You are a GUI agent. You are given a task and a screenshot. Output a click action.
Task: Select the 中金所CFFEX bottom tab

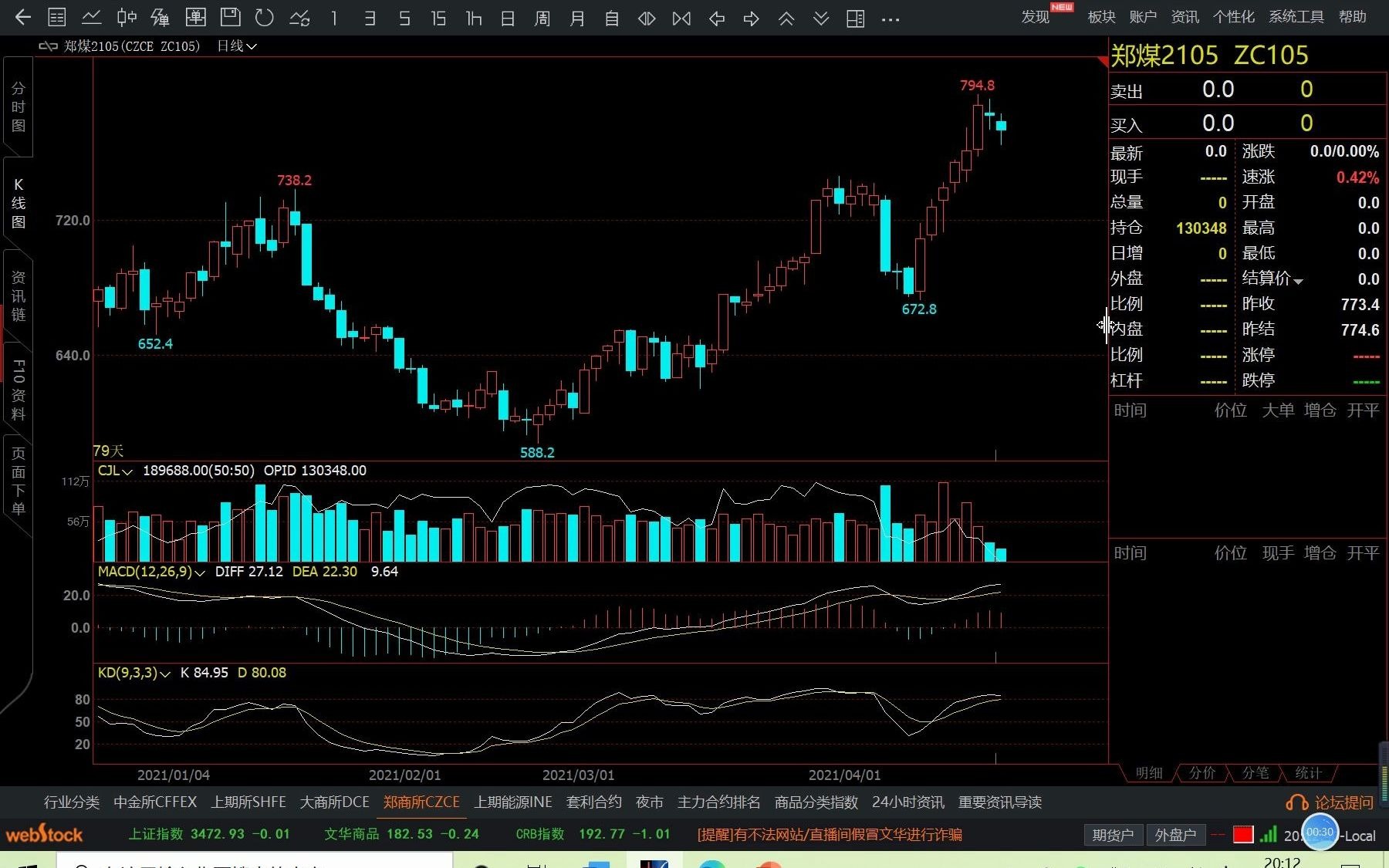(155, 802)
